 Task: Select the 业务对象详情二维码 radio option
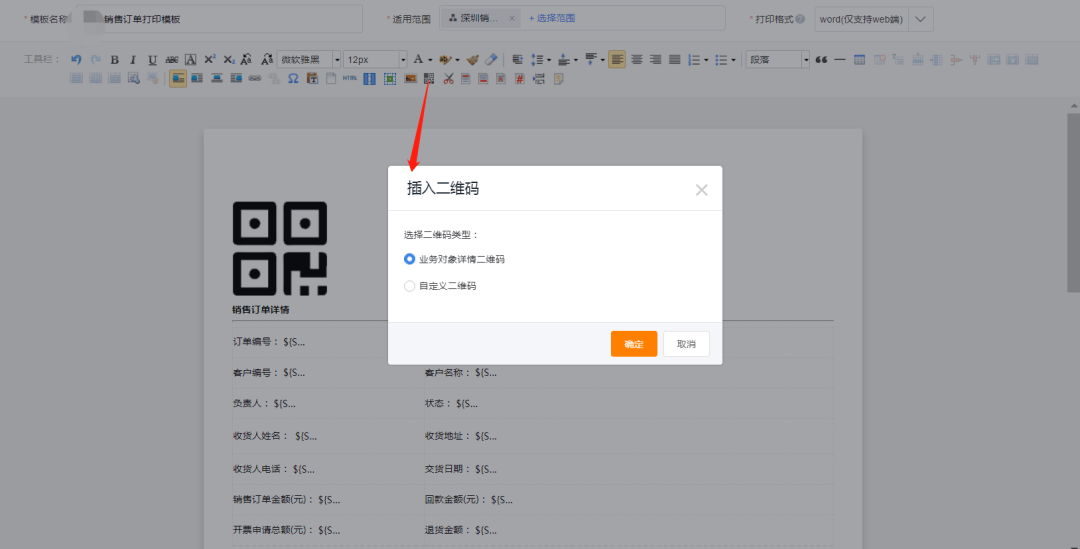point(409,259)
